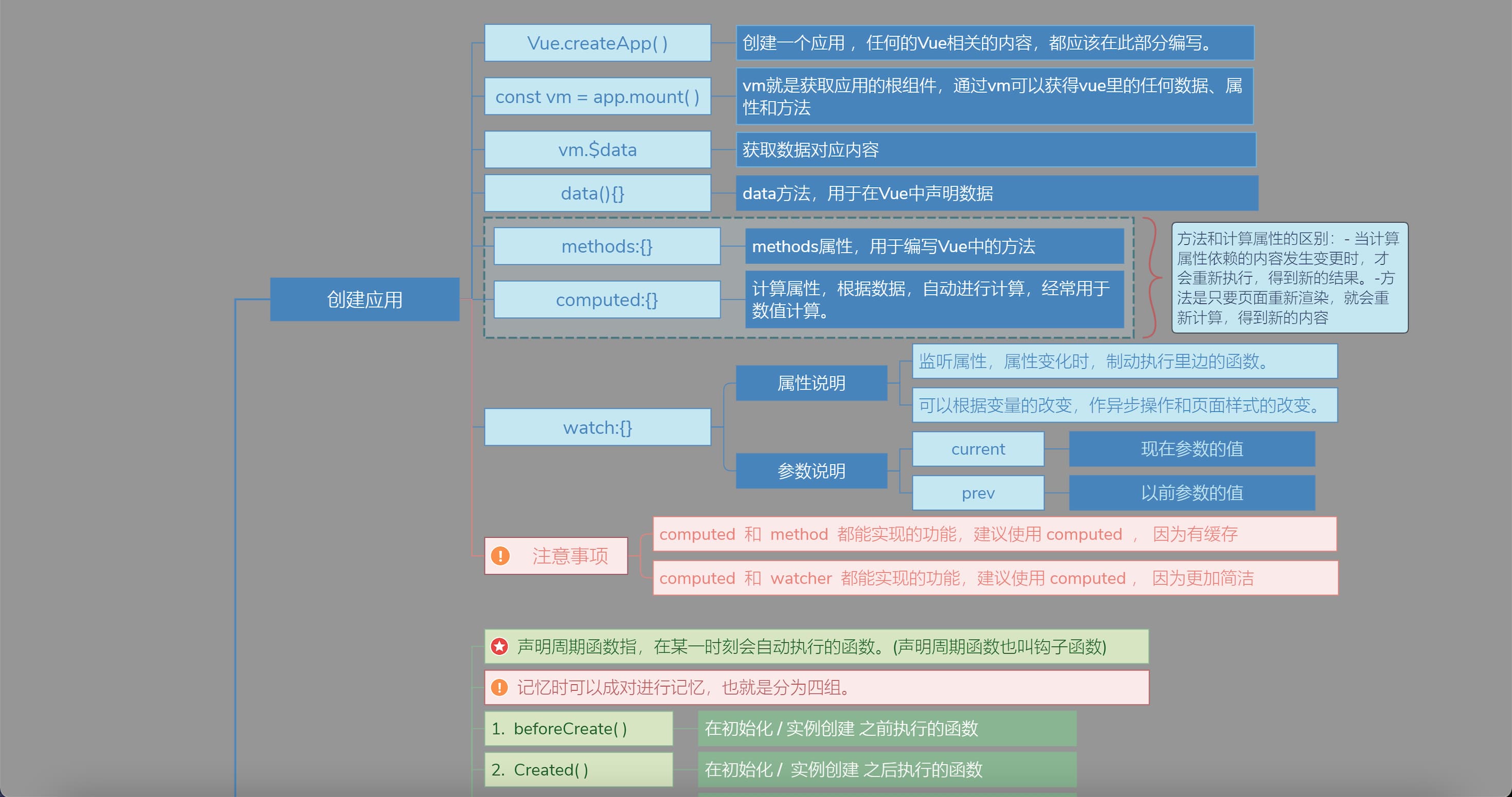Click the orange warning icon beside 注意事项

pyautogui.click(x=500, y=556)
